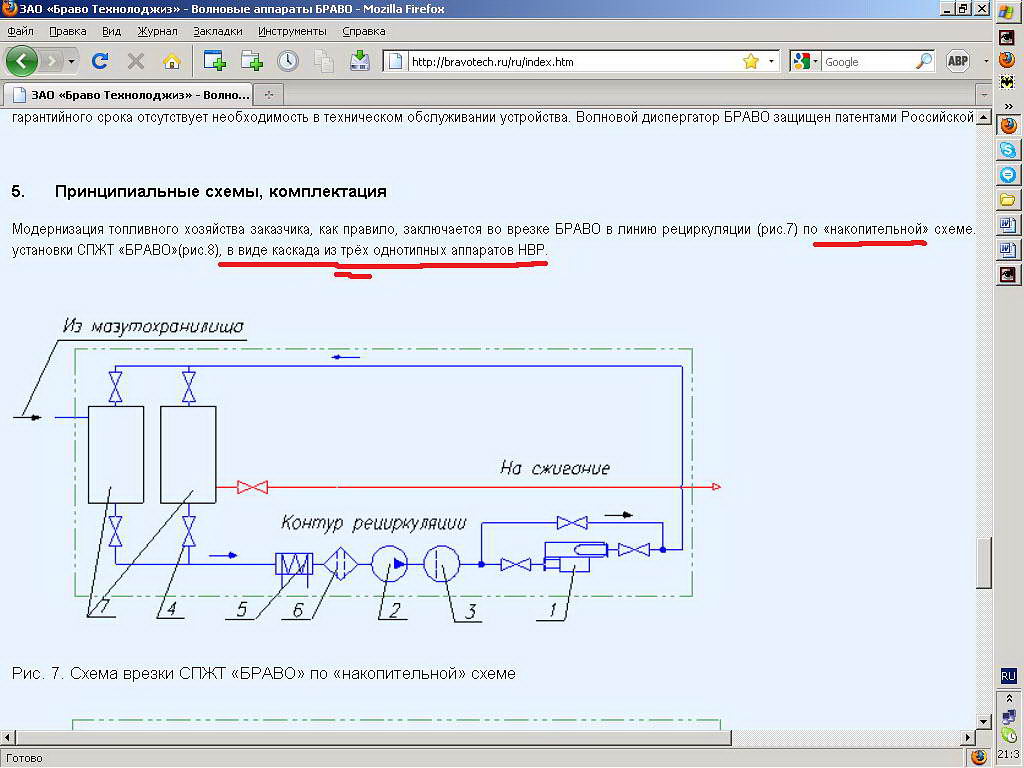Click the vertical scrollbar thumb
This screenshot has height=768, width=1024.
pyautogui.click(x=984, y=563)
